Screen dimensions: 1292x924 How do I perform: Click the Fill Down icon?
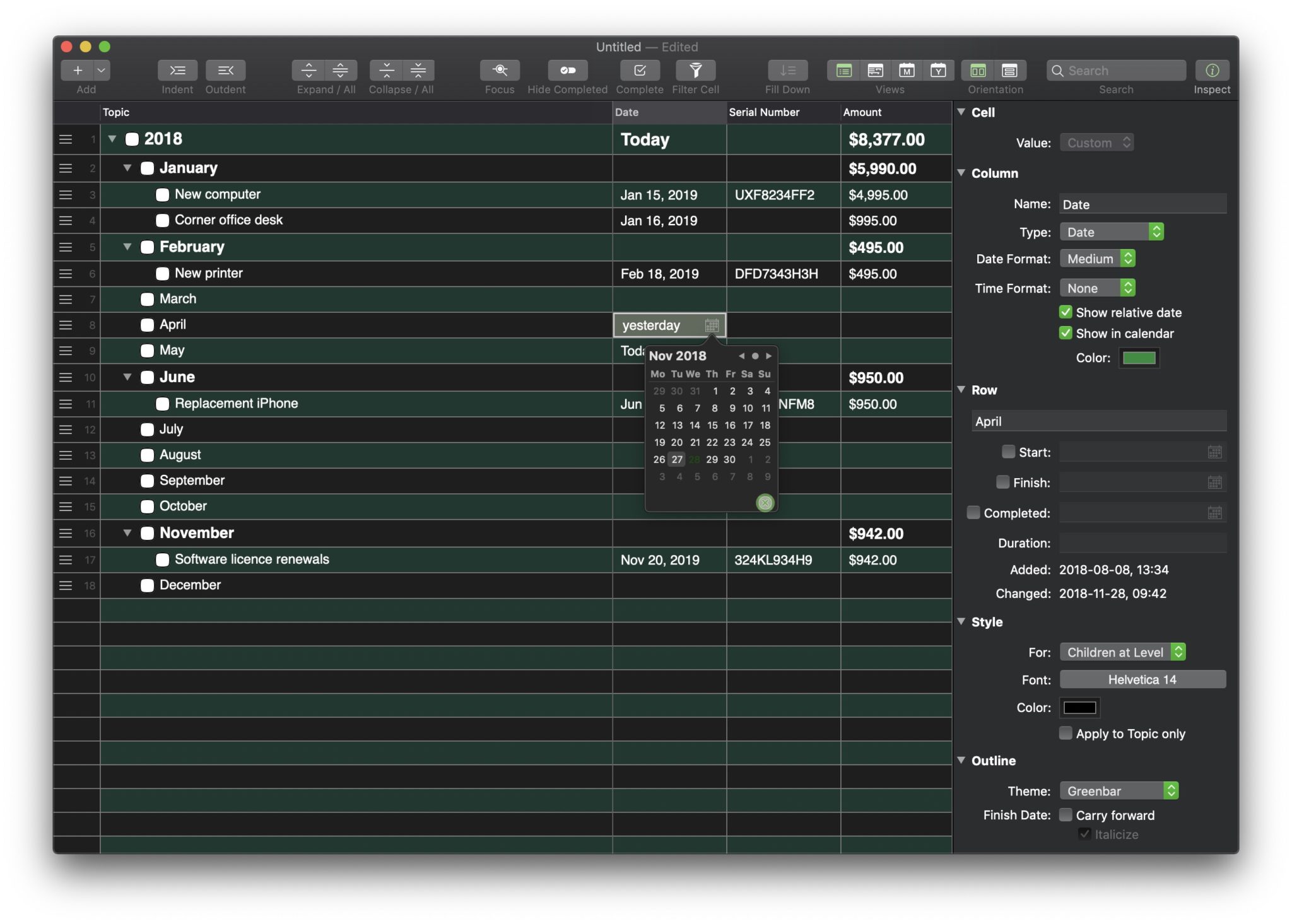click(787, 70)
